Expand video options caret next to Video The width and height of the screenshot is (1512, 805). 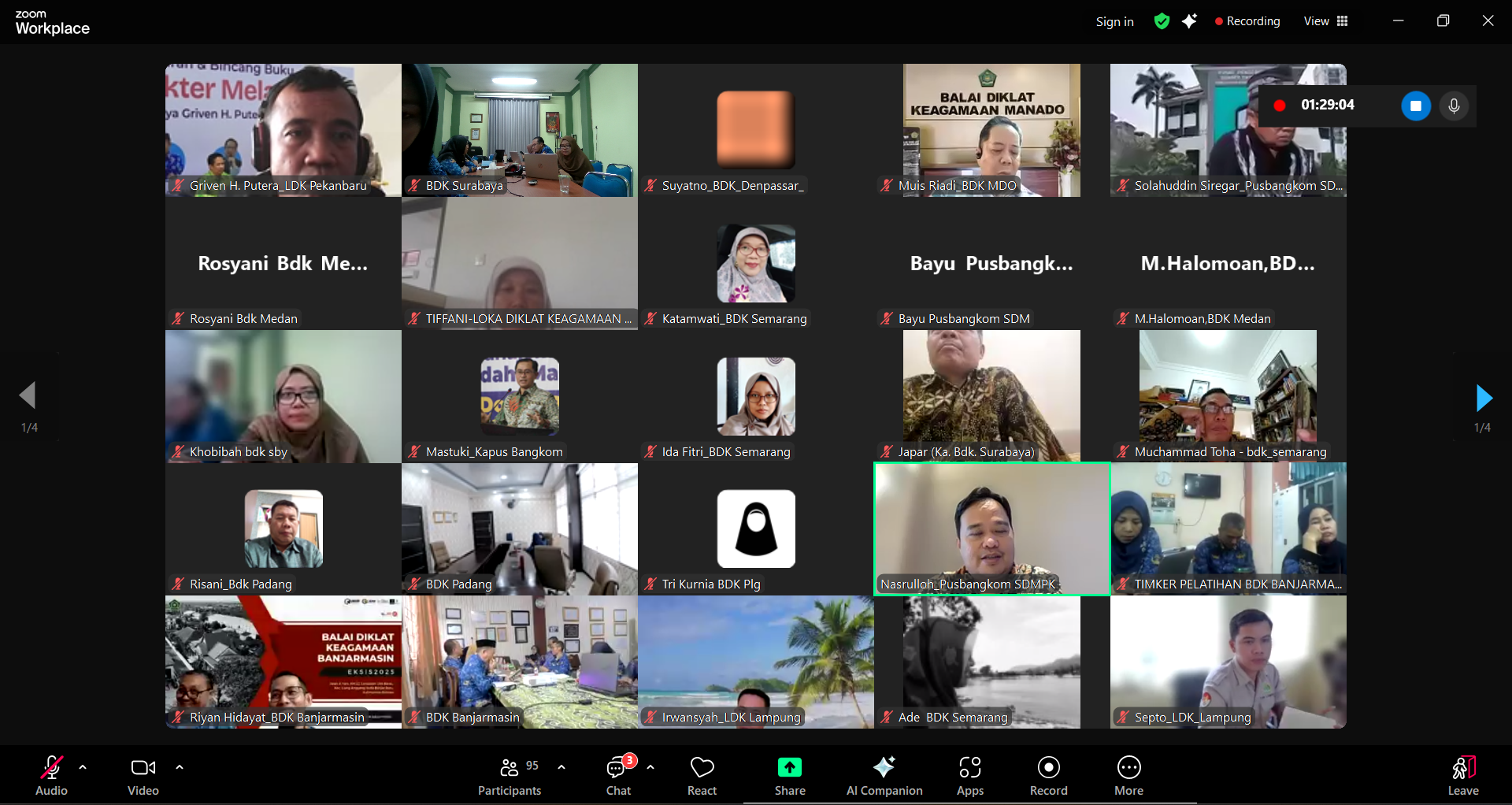pos(180,767)
